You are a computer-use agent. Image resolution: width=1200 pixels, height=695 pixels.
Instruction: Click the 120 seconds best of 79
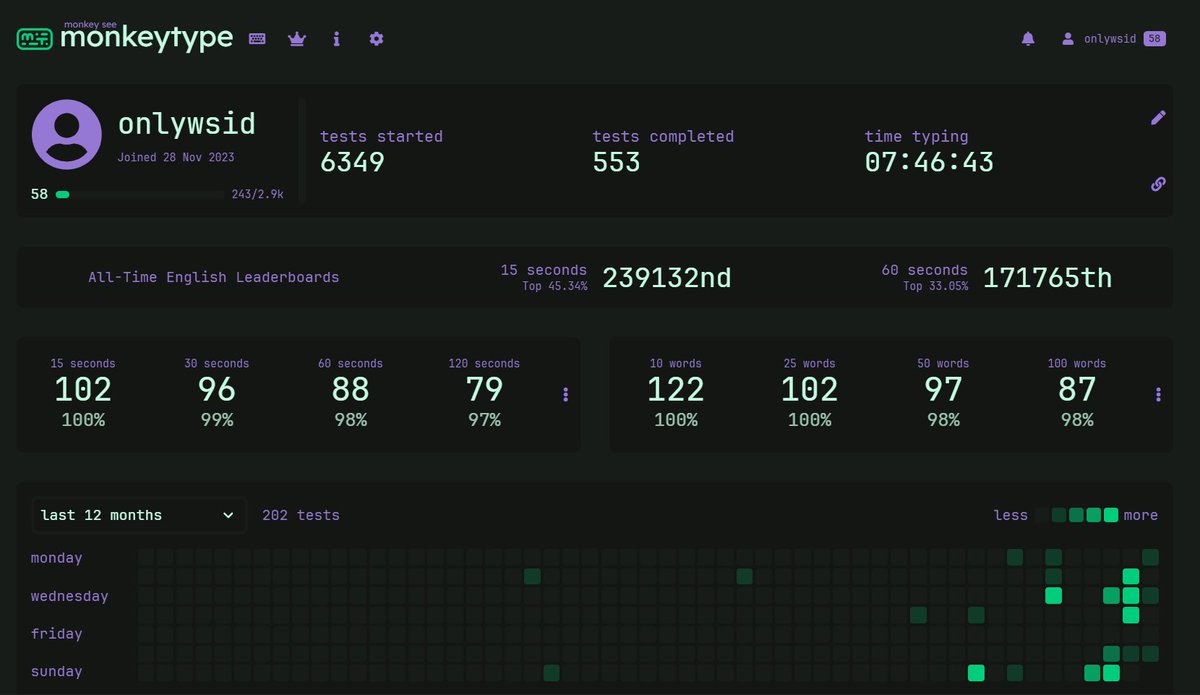click(x=484, y=390)
